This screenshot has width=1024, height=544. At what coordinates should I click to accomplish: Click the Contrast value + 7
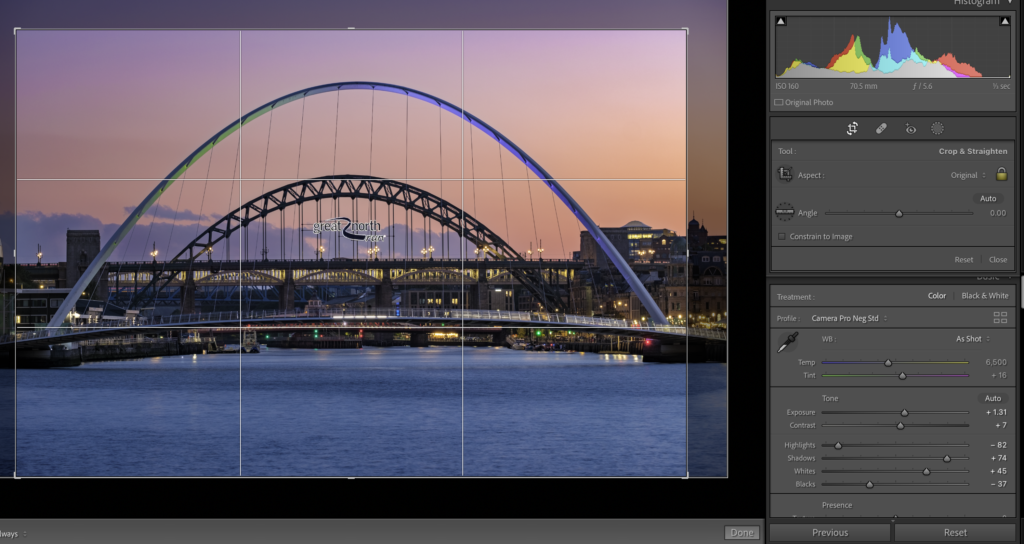pyautogui.click(x=1000, y=425)
